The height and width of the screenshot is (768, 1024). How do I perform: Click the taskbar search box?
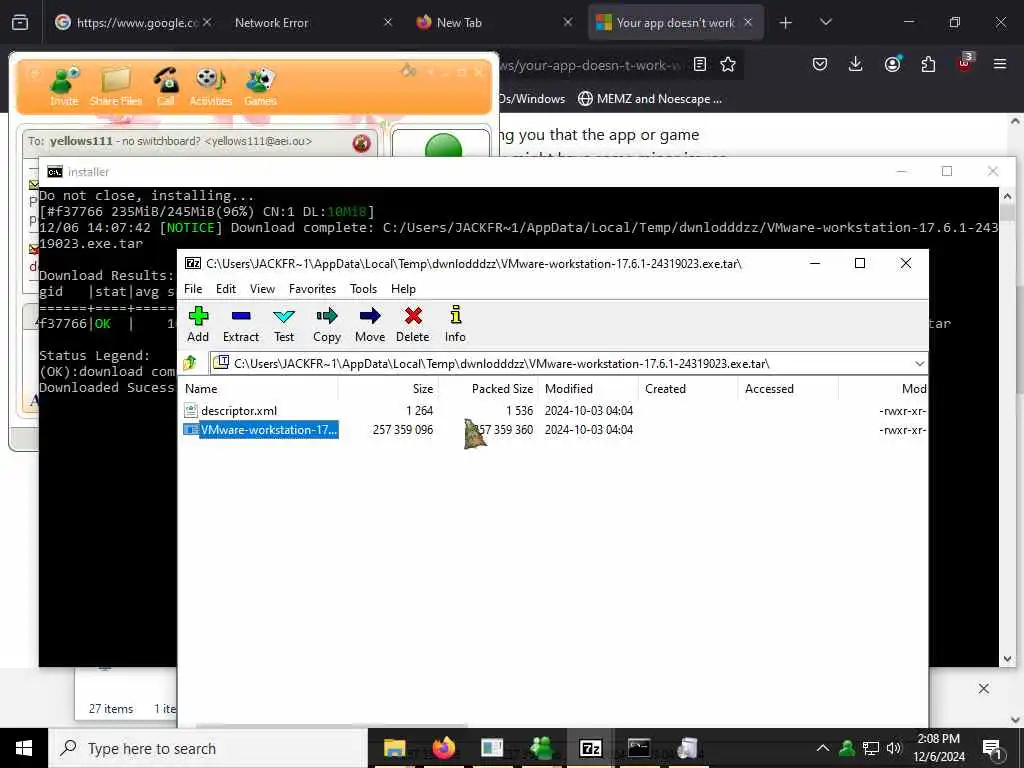[x=208, y=748]
